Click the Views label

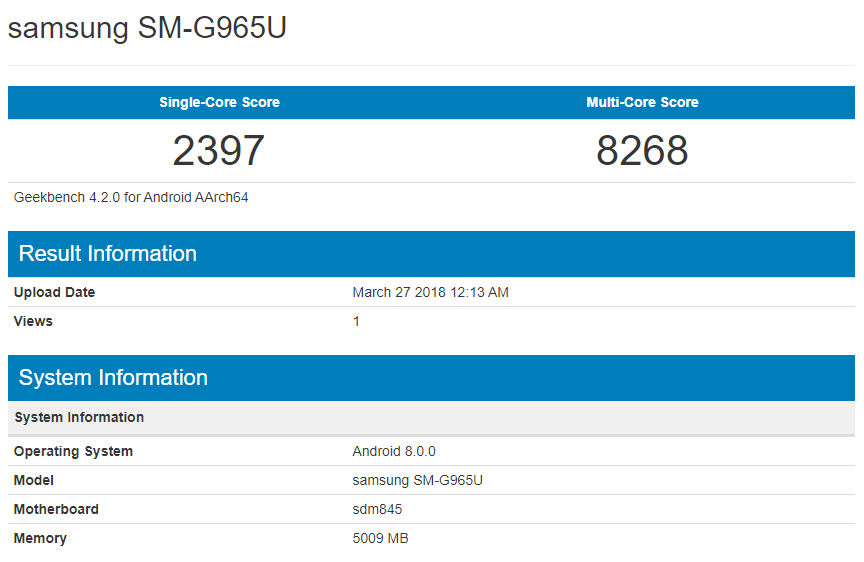tap(33, 321)
